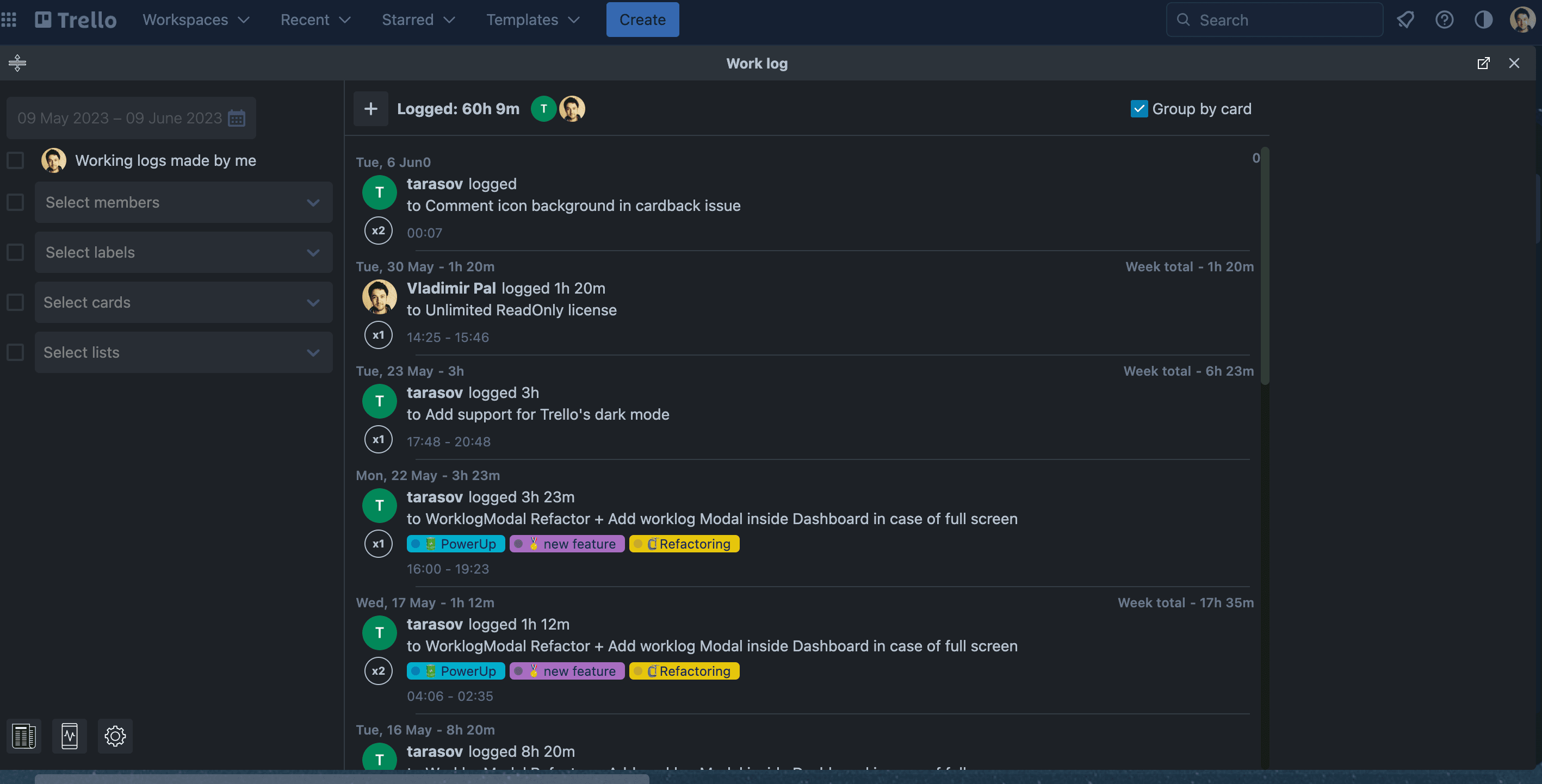Image resolution: width=1542 pixels, height=784 pixels.
Task: Open the Unlimited ReadOnly license card link
Action: tap(520, 310)
